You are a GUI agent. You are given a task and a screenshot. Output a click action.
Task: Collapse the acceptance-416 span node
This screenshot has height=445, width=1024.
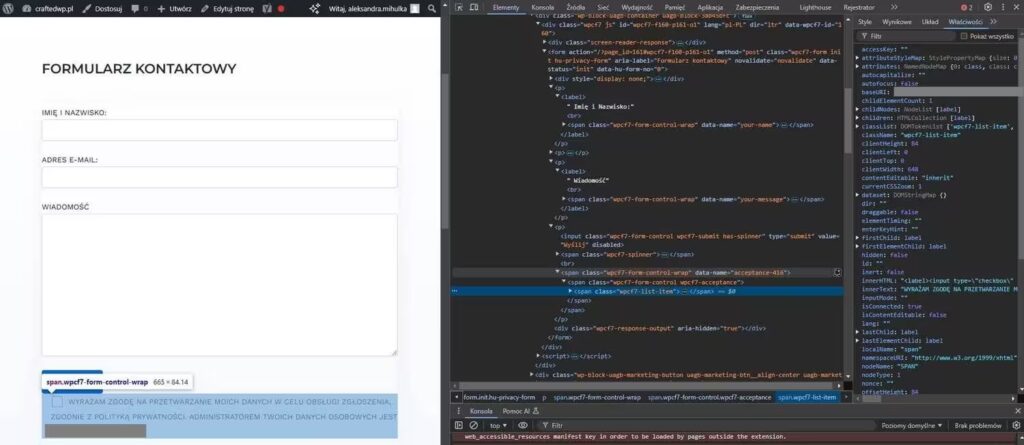pos(558,272)
